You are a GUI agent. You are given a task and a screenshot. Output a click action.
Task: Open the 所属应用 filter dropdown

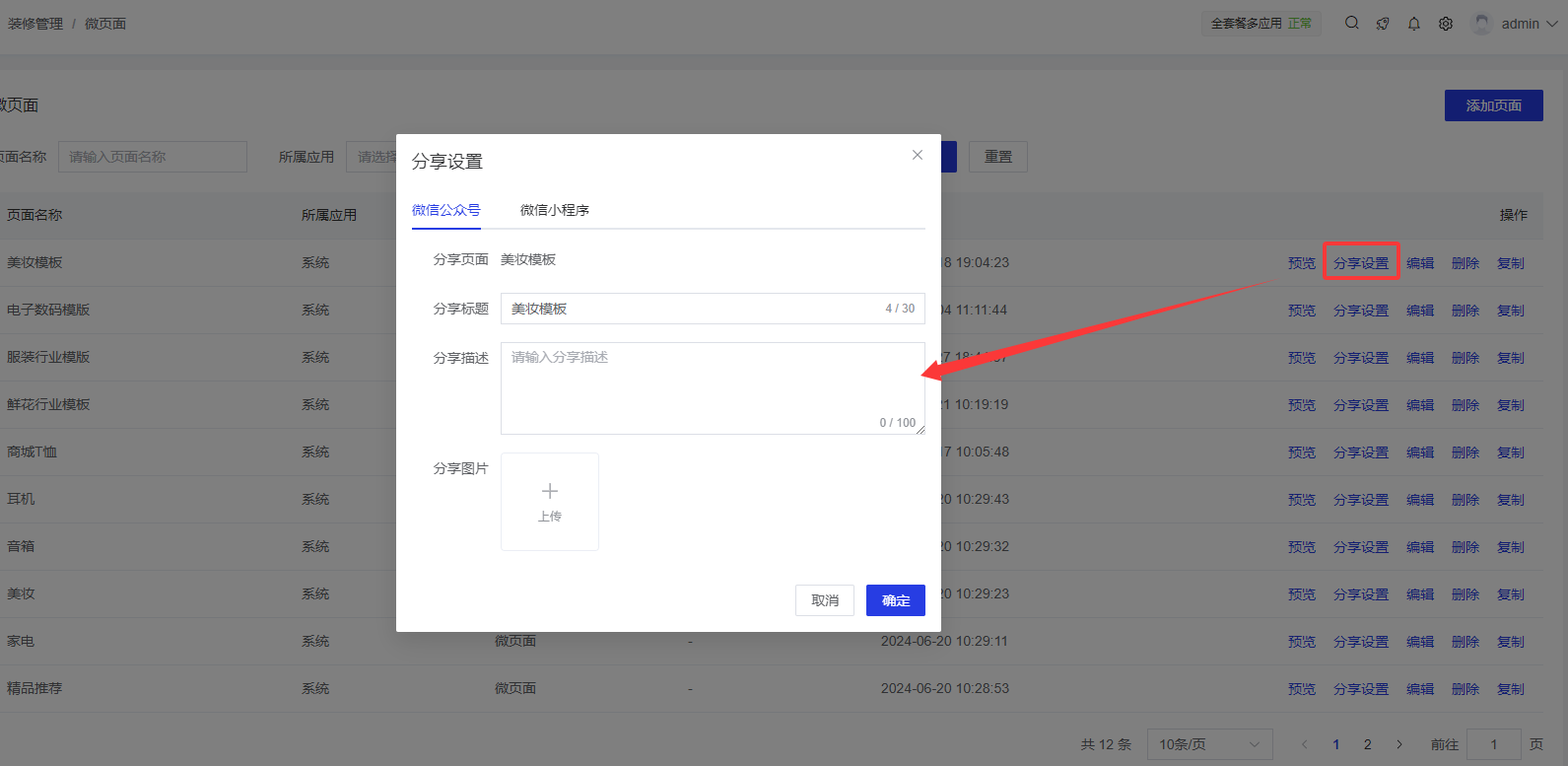(x=373, y=157)
